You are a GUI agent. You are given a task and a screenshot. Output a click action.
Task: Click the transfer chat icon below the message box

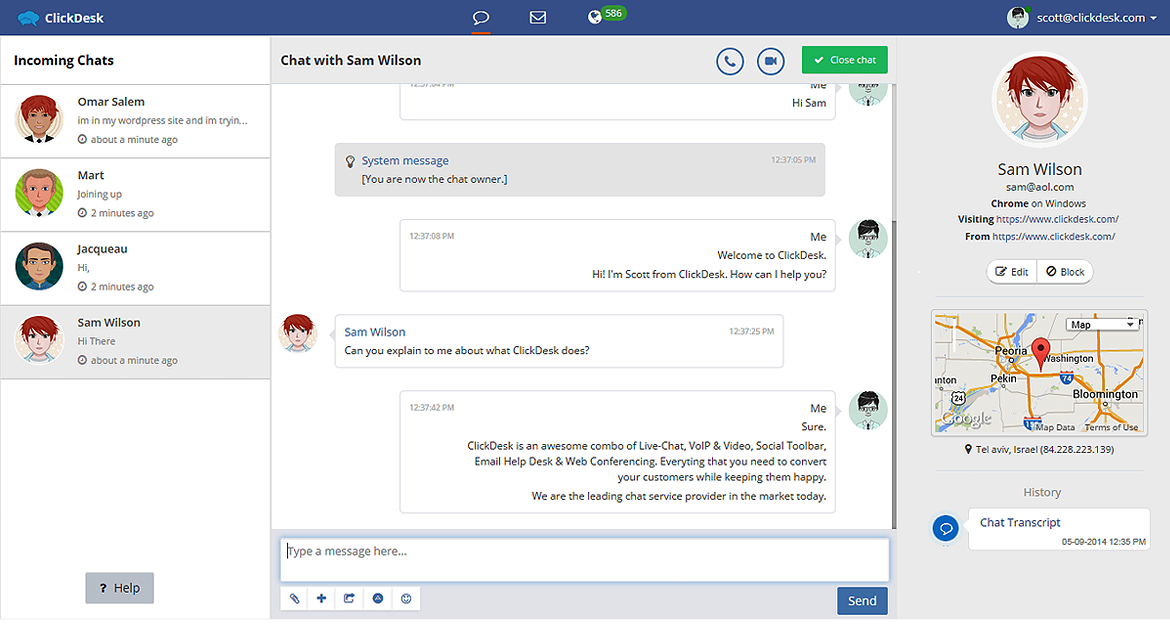349,597
